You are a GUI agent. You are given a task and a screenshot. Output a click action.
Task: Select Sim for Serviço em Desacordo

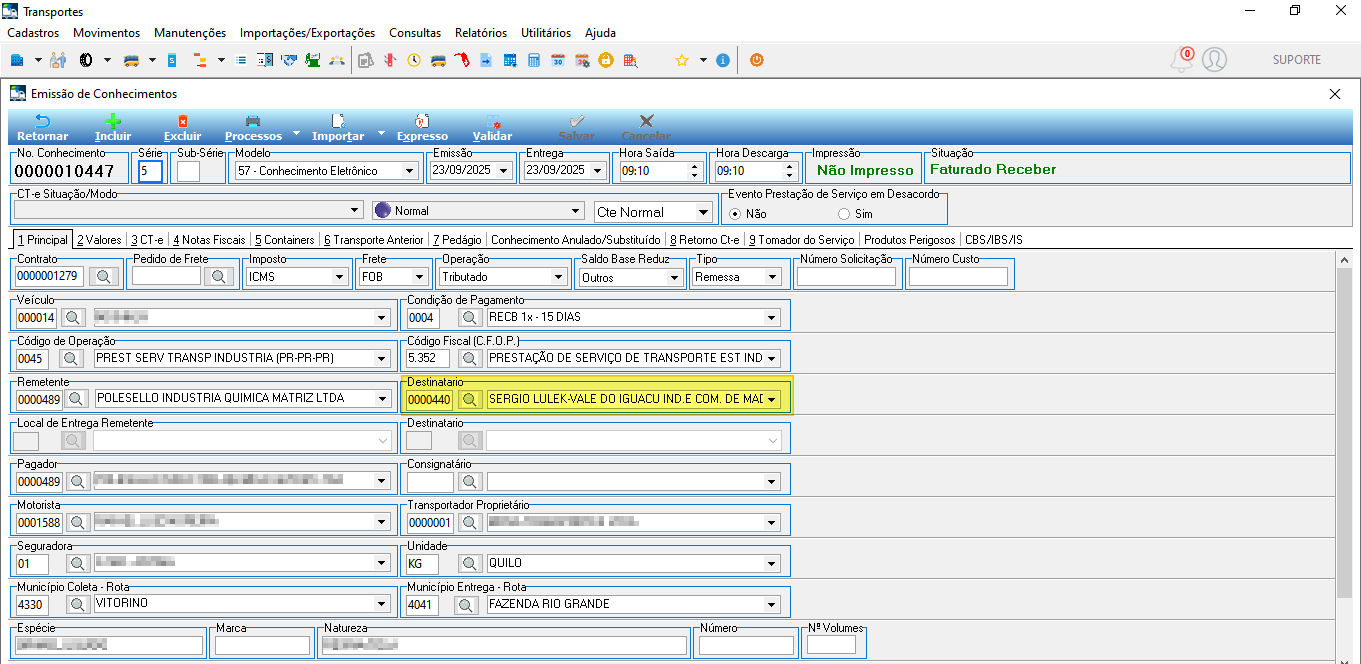click(844, 214)
